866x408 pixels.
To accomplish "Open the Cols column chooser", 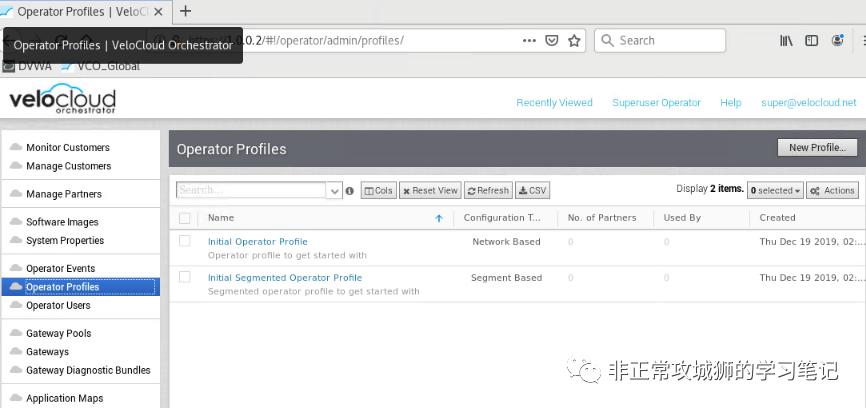I will click(379, 190).
